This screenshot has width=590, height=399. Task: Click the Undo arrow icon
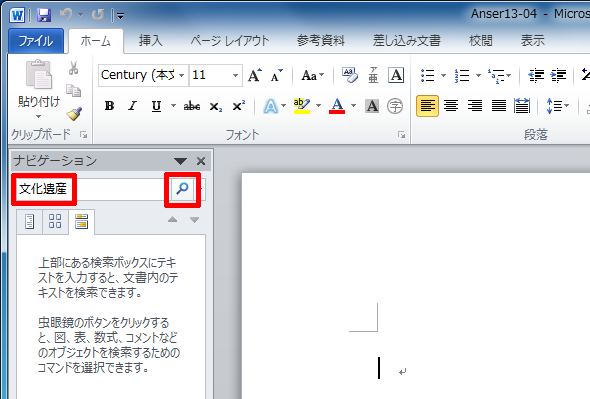66,15
